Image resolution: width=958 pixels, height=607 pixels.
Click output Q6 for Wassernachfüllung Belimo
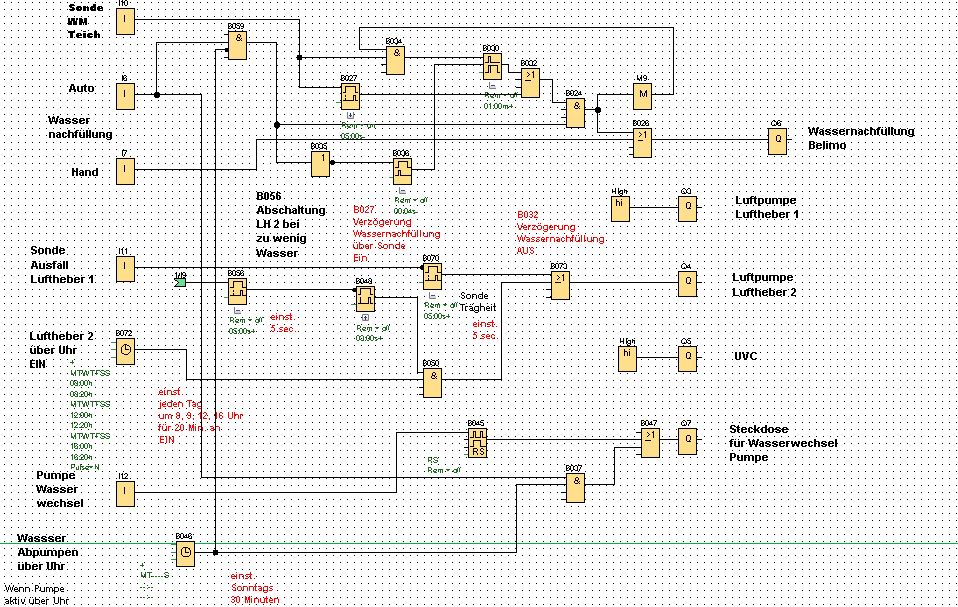[777, 141]
